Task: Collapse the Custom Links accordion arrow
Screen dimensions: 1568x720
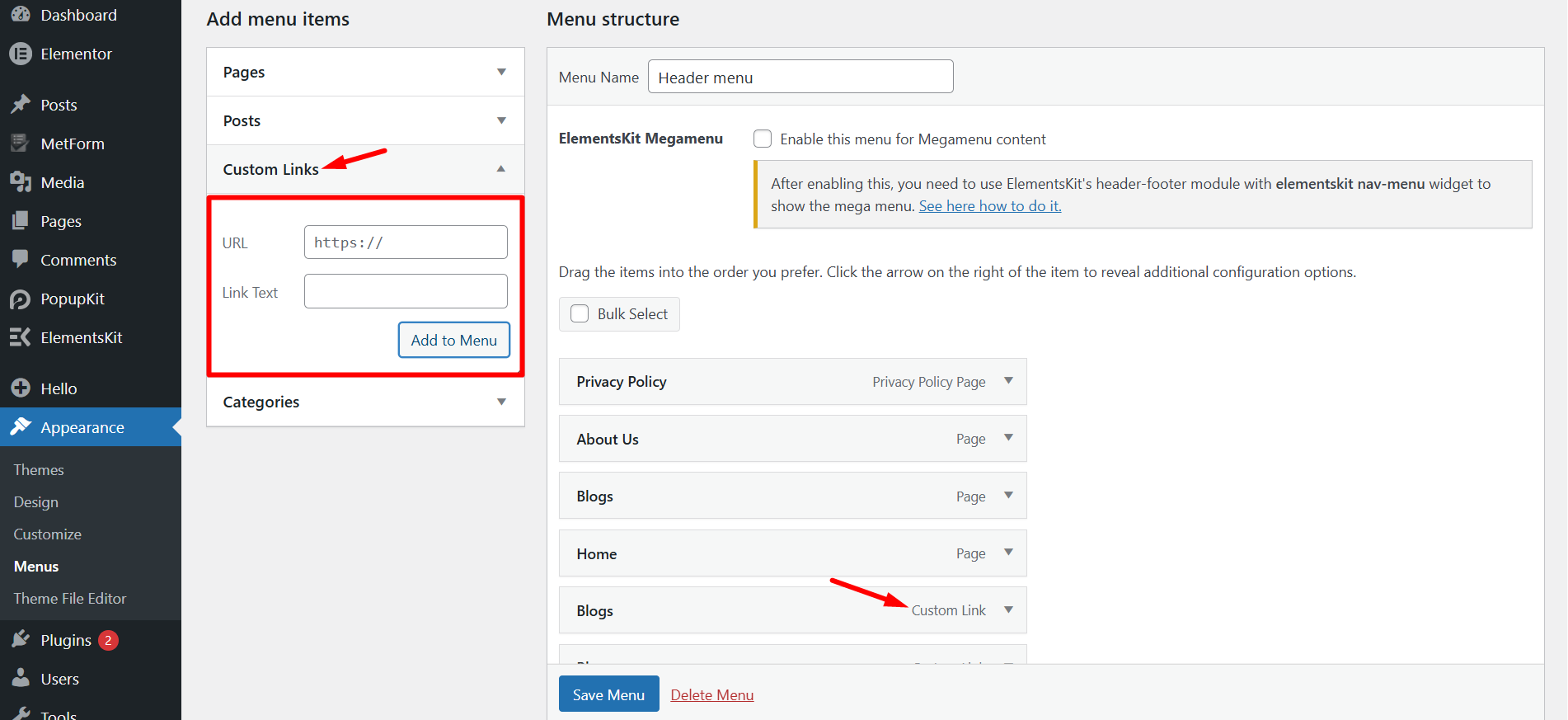Action: (501, 169)
